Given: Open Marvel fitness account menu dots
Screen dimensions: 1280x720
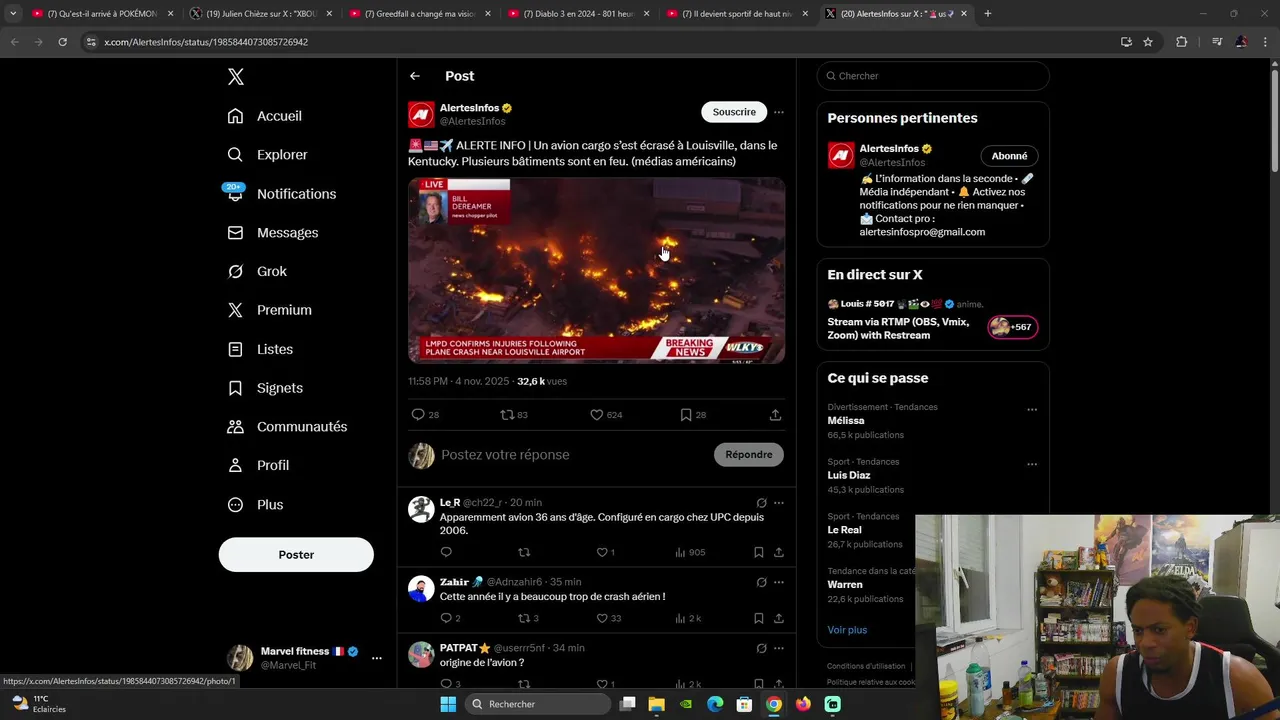Looking at the screenshot, I should point(377,658).
